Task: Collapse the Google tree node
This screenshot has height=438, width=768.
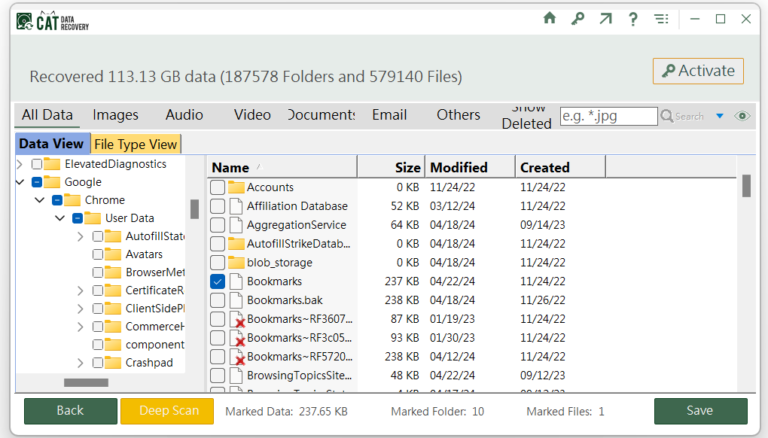Action: tap(20, 182)
